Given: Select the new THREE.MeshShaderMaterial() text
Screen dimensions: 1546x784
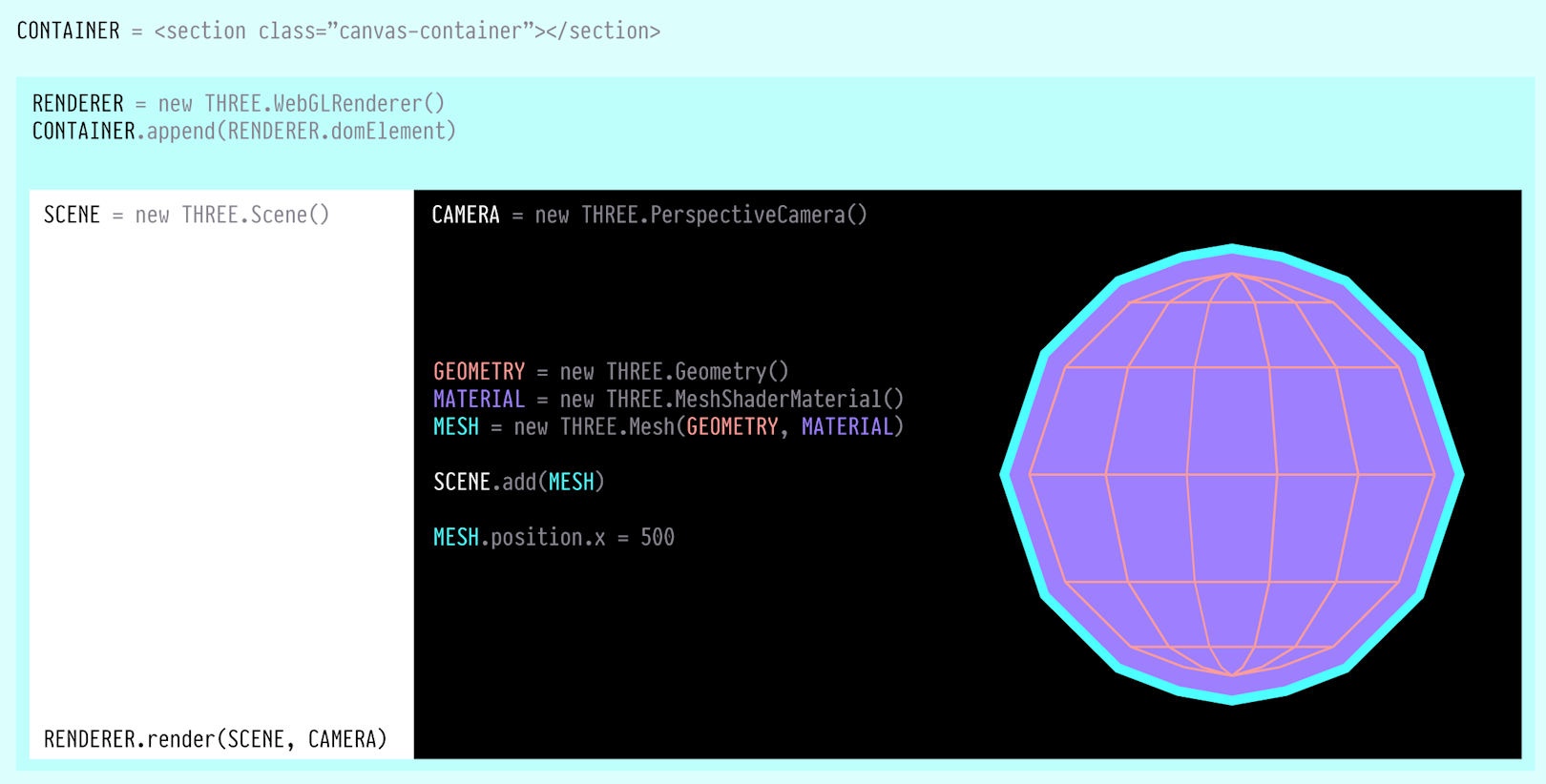Looking at the screenshot, I should (x=731, y=400).
